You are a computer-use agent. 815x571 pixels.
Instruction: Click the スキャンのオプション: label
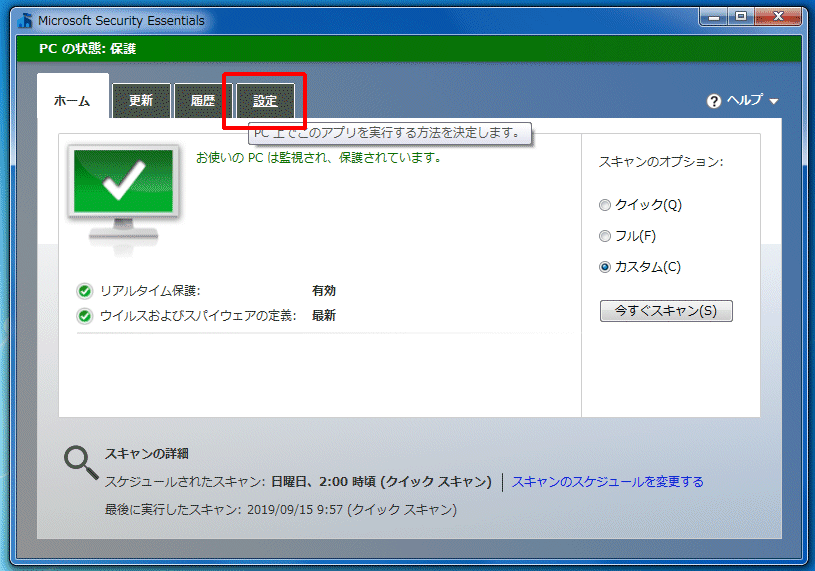pyautogui.click(x=661, y=162)
